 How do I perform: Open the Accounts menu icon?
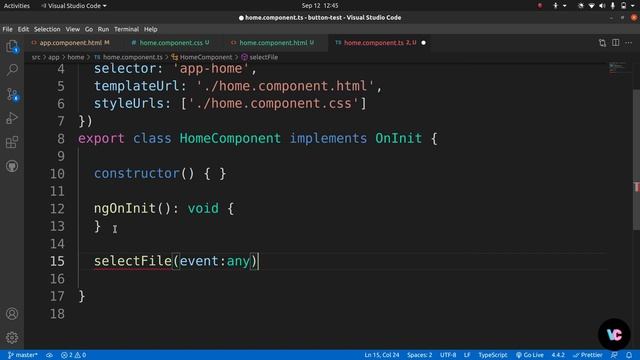12,313
